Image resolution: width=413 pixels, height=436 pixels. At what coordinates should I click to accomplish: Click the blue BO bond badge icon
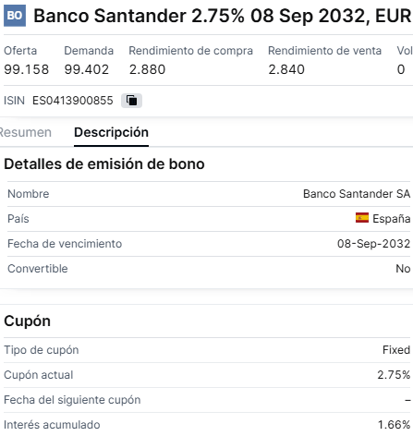click(x=15, y=16)
